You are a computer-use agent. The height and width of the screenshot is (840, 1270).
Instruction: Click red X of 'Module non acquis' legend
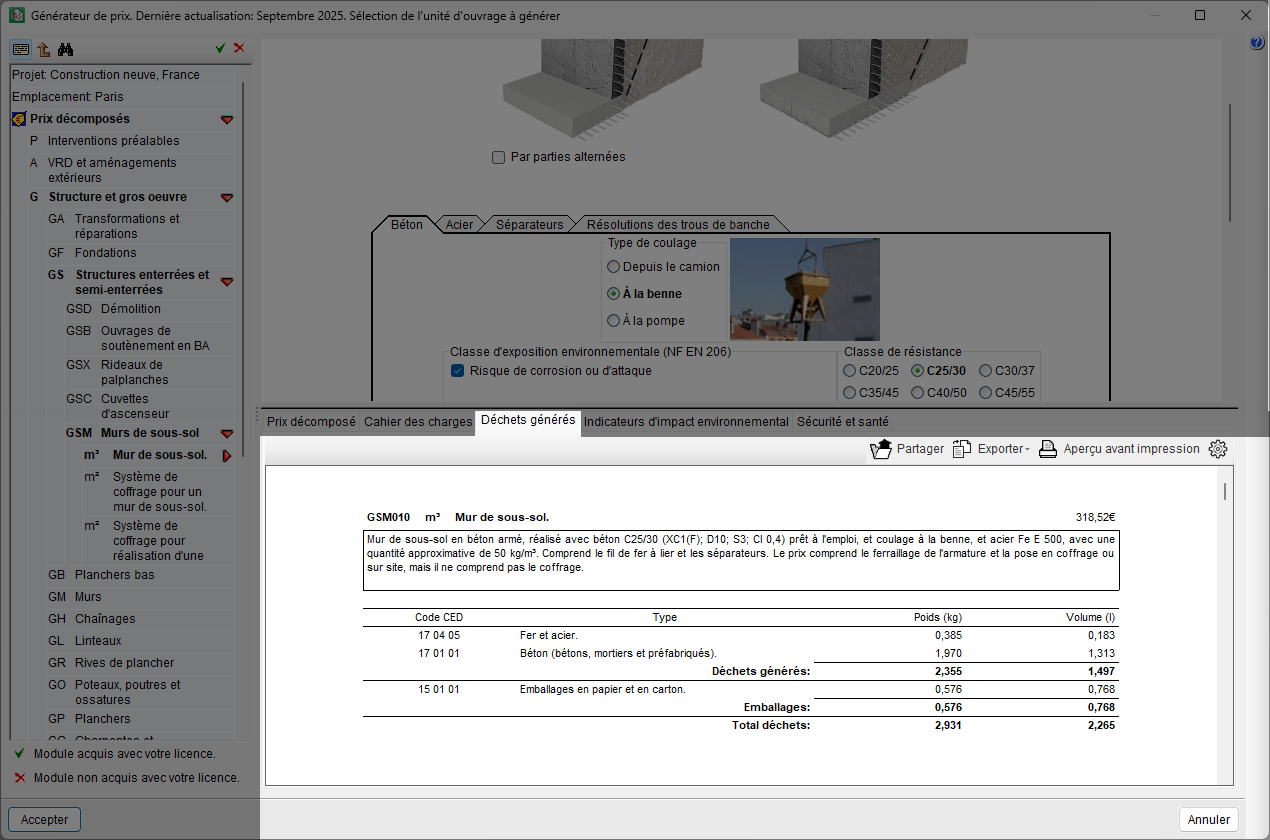point(19,777)
